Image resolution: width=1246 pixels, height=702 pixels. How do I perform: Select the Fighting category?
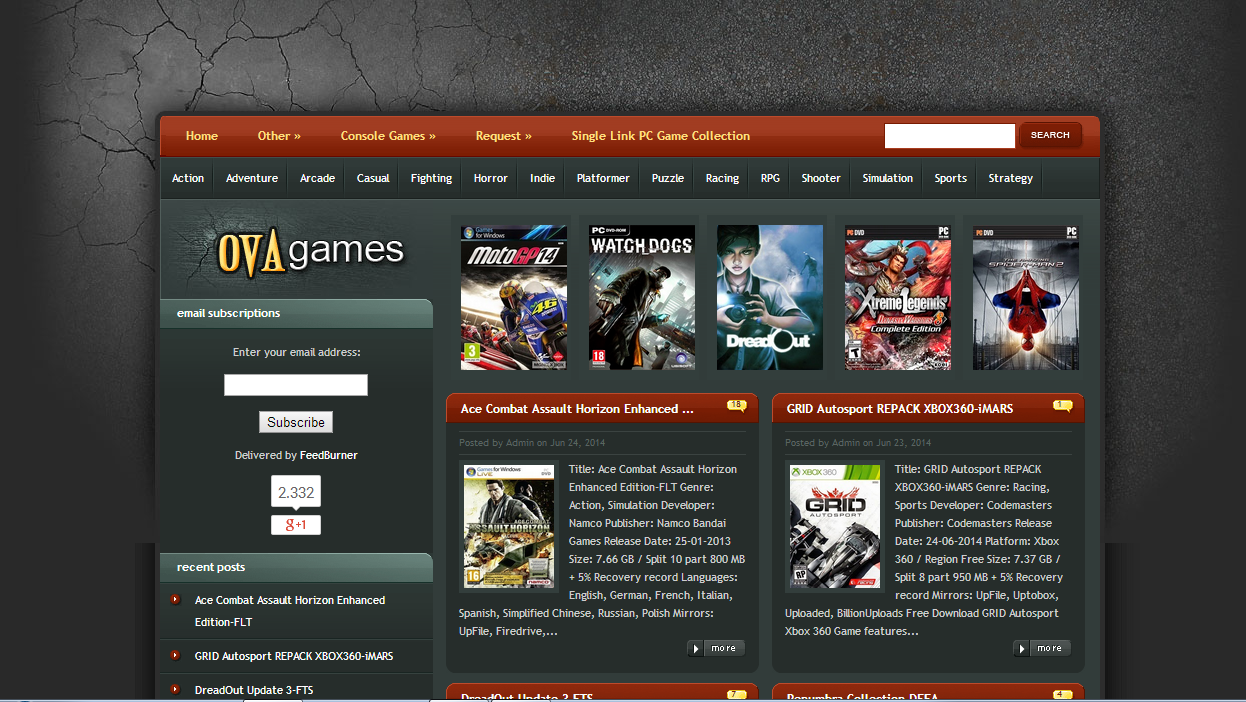point(432,178)
